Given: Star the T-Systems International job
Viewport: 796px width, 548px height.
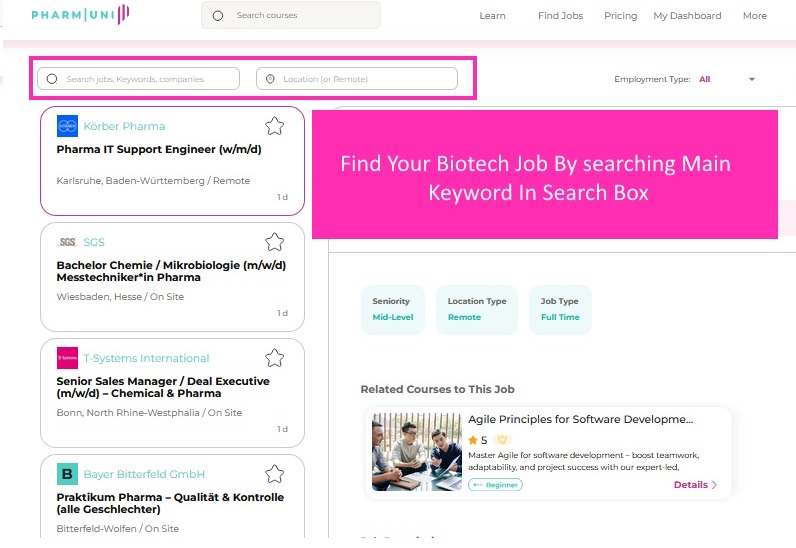Looking at the screenshot, I should [x=275, y=358].
